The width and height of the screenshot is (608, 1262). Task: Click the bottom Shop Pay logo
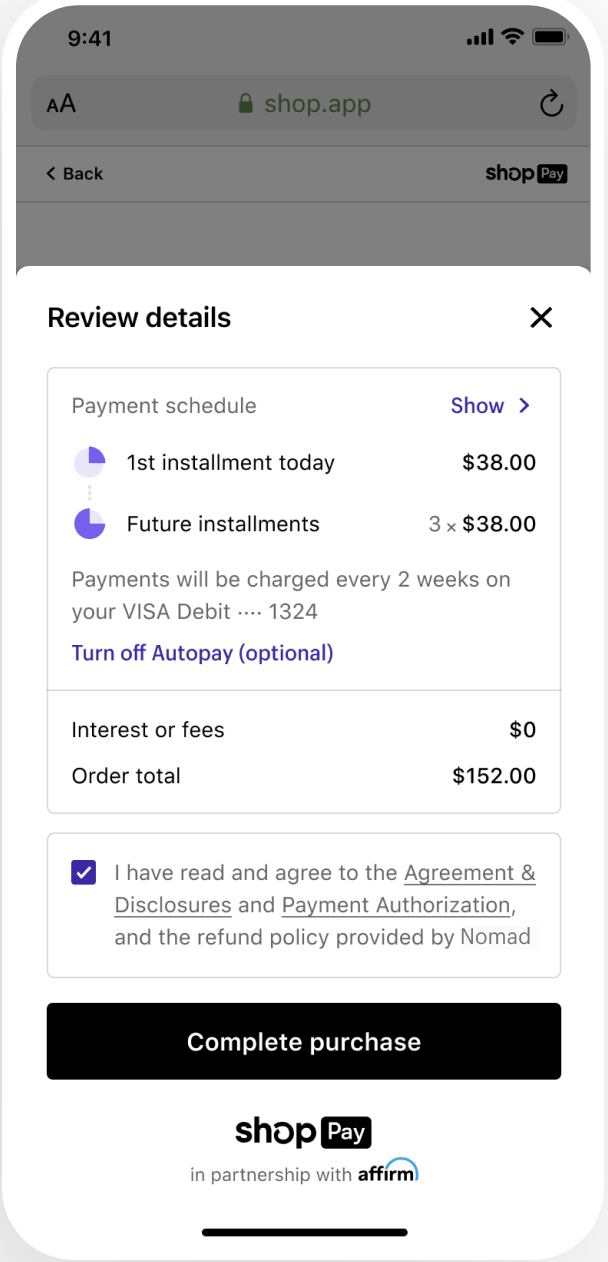(x=303, y=1131)
